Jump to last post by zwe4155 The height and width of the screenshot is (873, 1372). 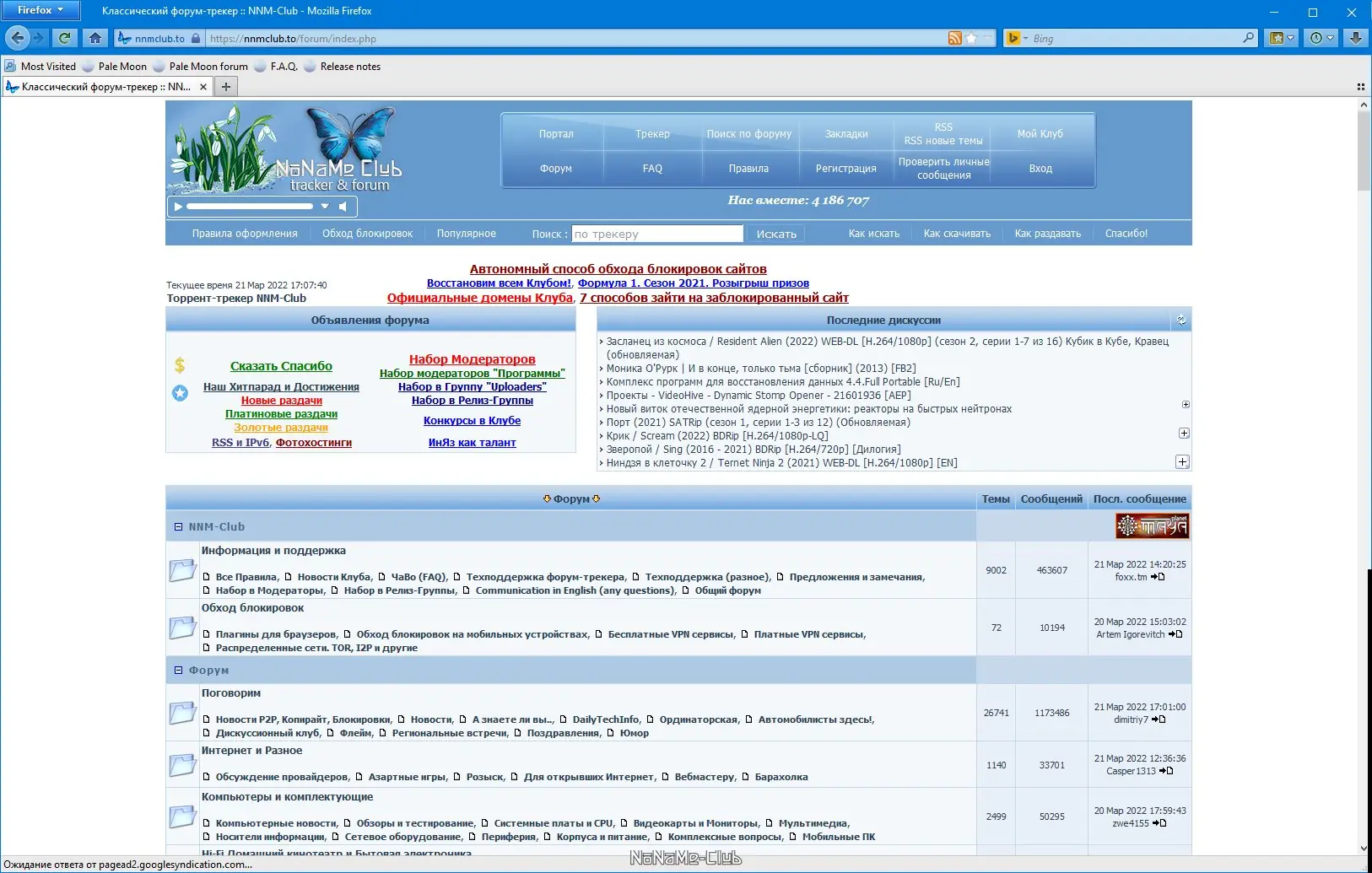pyautogui.click(x=1159, y=823)
